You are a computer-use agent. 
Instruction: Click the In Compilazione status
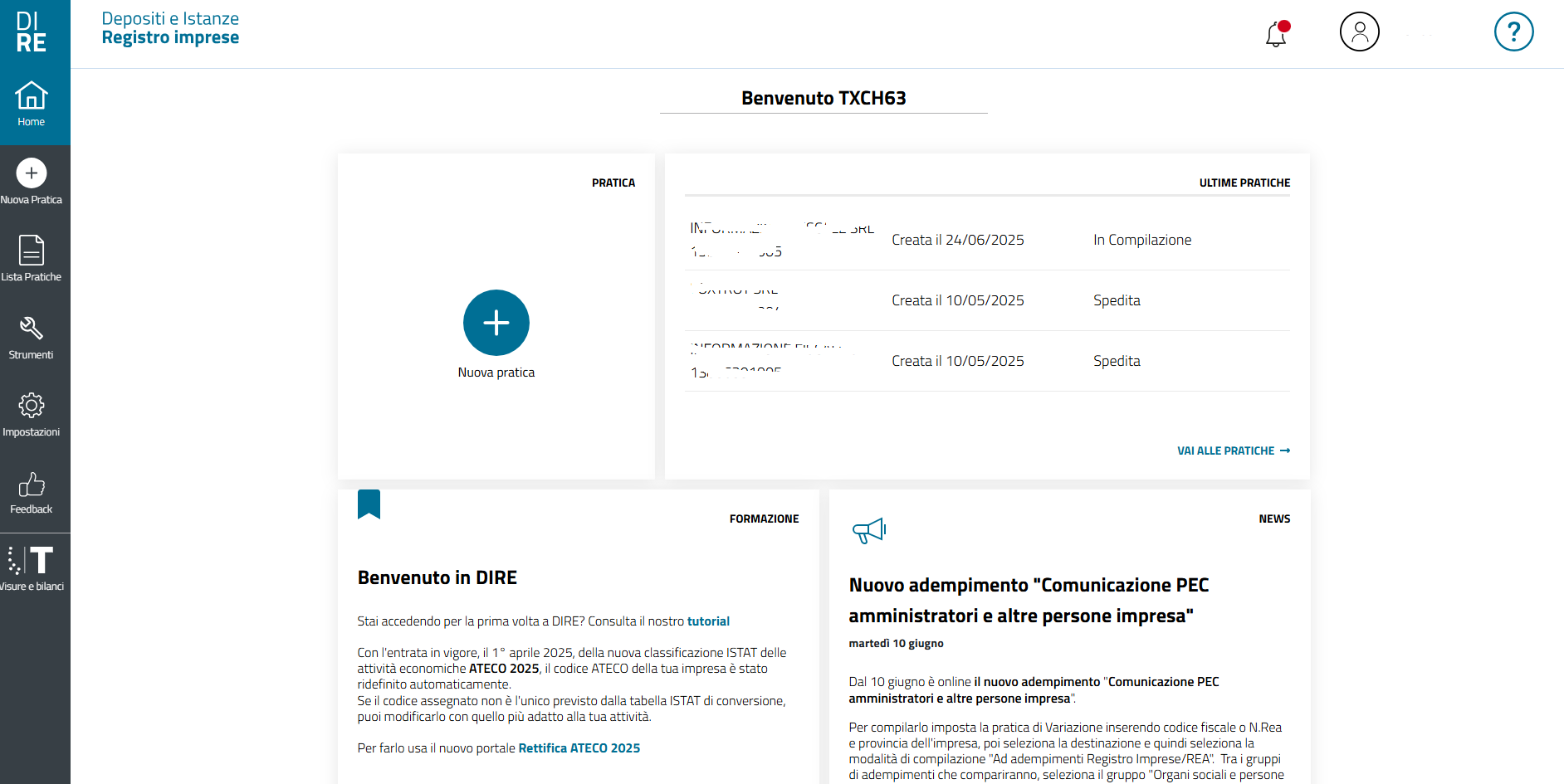(x=1142, y=240)
